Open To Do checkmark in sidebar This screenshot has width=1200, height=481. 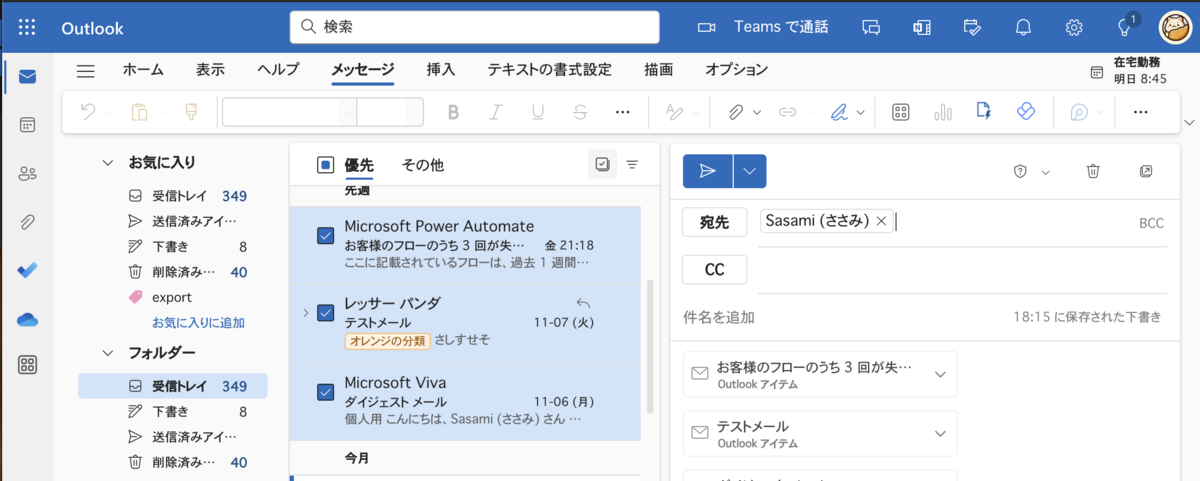coord(27,270)
